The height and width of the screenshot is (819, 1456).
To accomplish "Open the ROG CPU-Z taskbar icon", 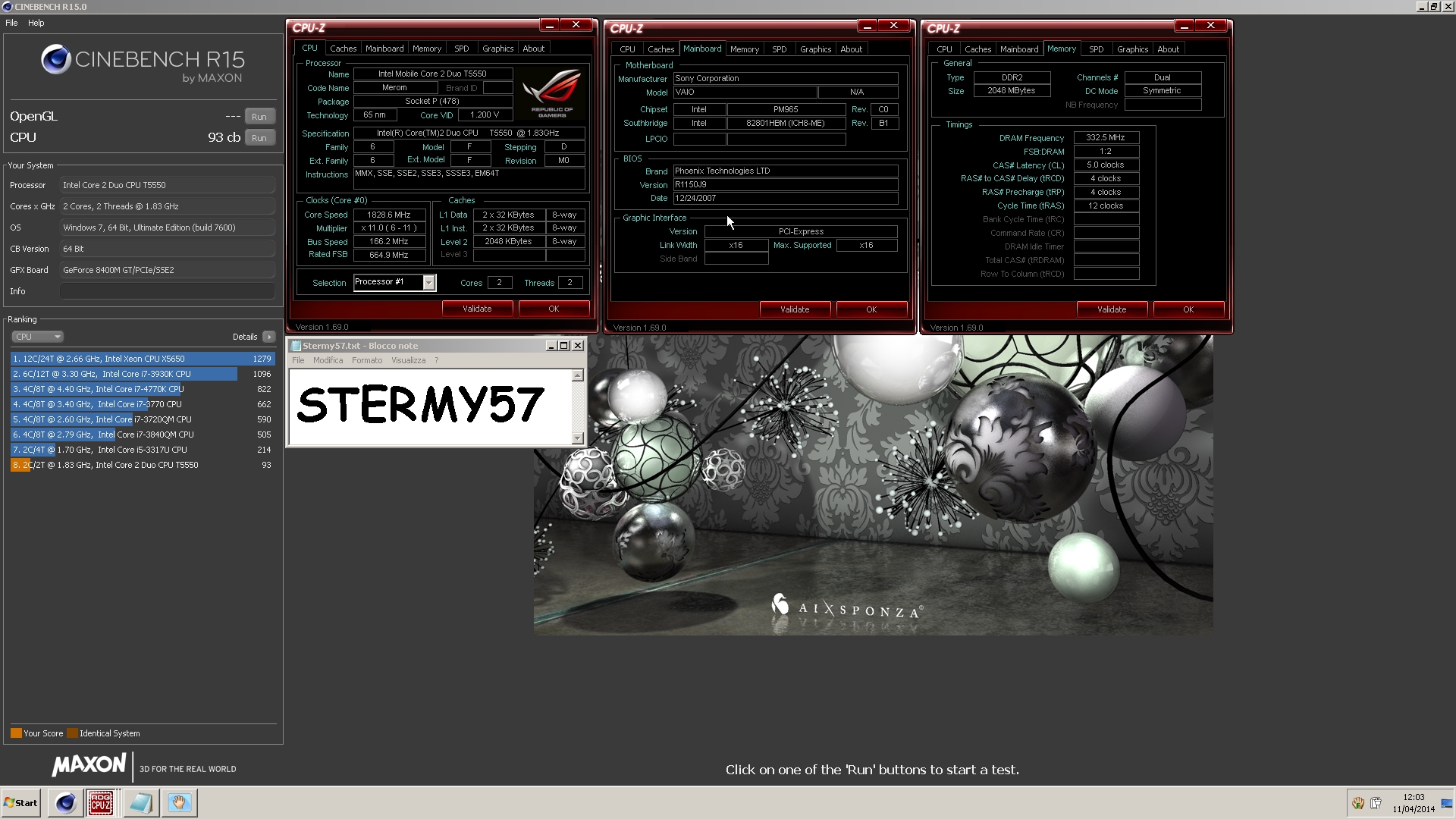I will (x=101, y=802).
